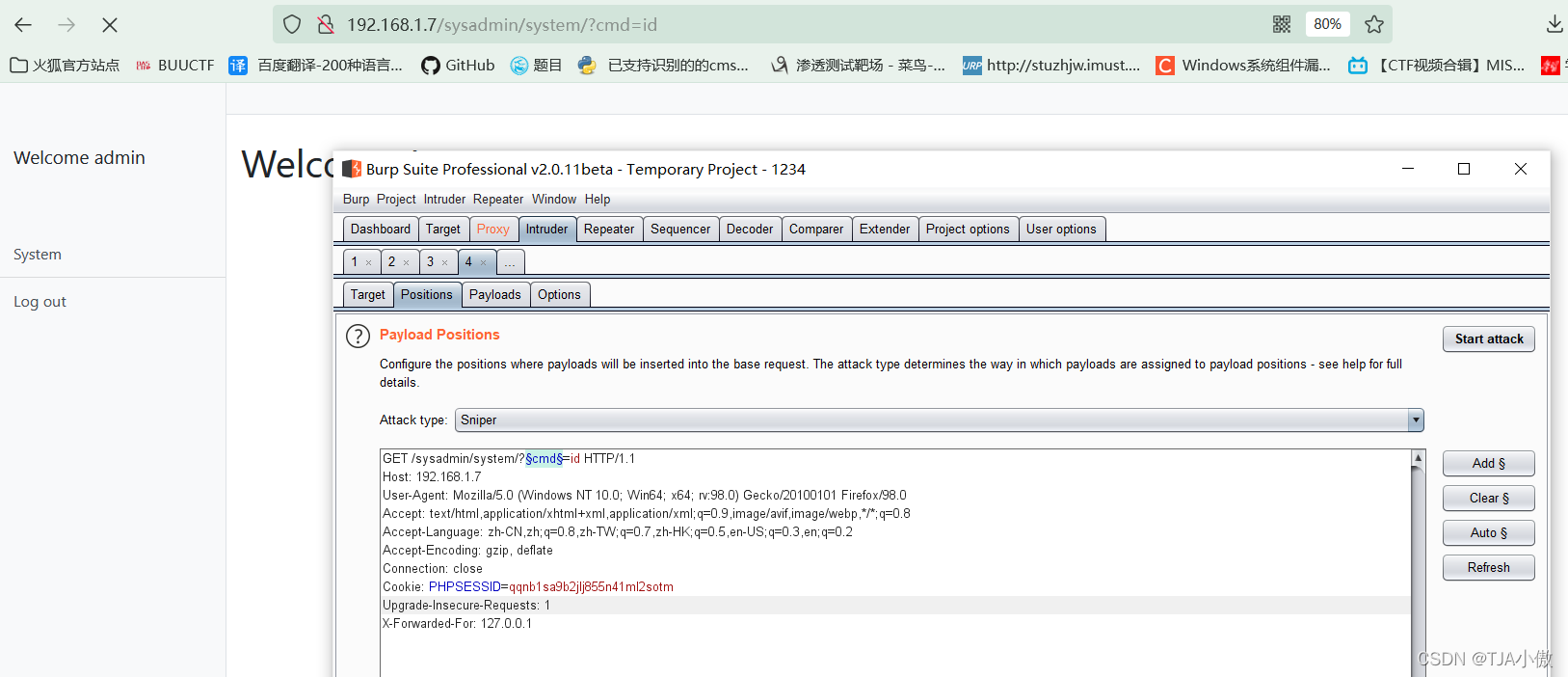The height and width of the screenshot is (677, 1568).
Task: Open the Options sub-tab
Action: (559, 295)
